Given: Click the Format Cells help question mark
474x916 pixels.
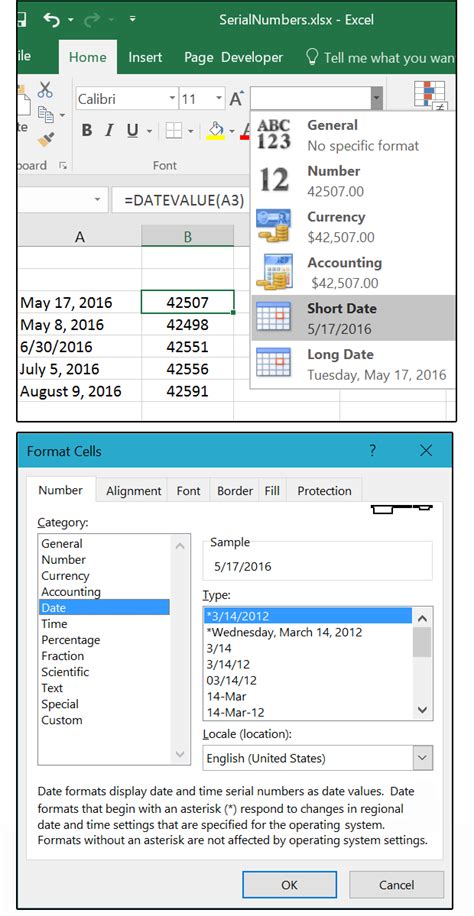Looking at the screenshot, I should (373, 450).
